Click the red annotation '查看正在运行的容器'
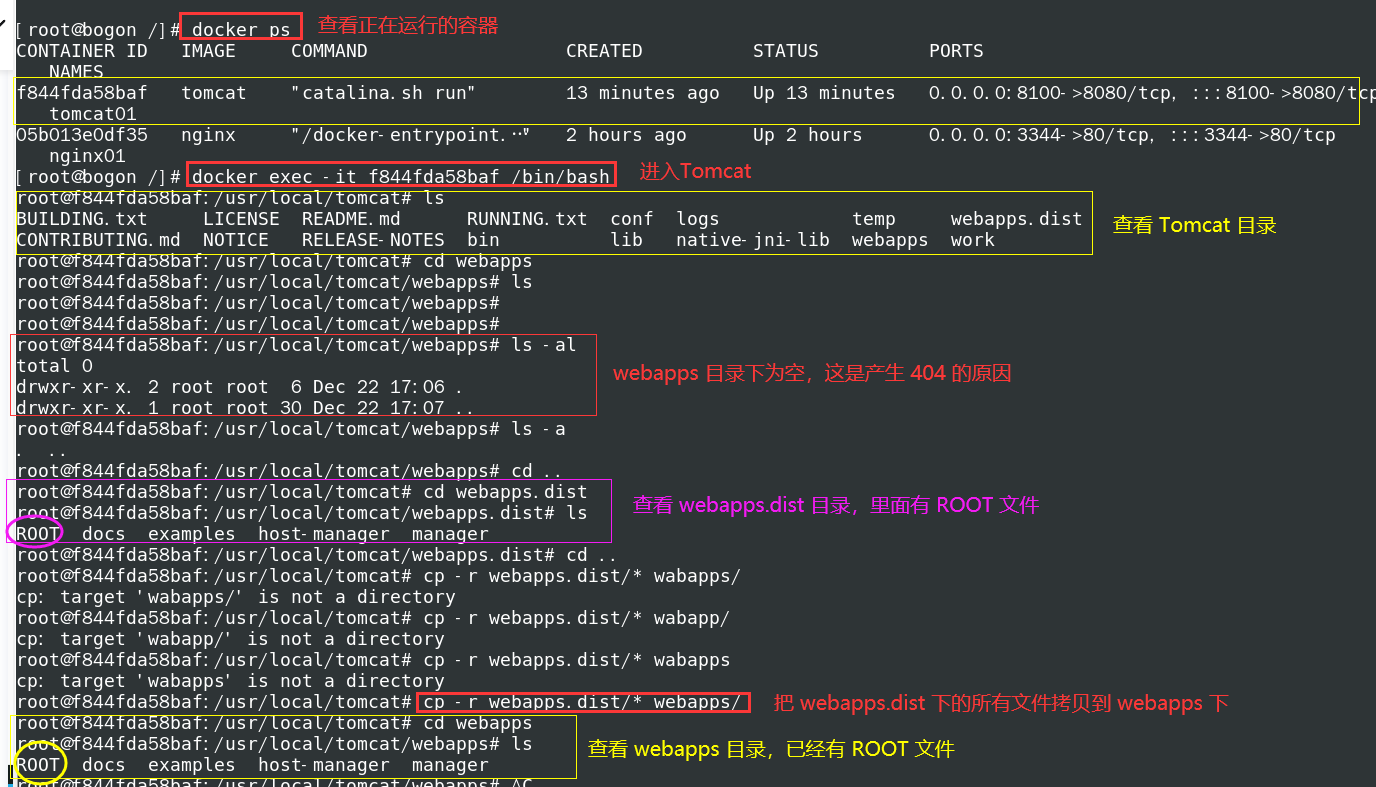Screen dimensions: 1376x787 (407, 25)
